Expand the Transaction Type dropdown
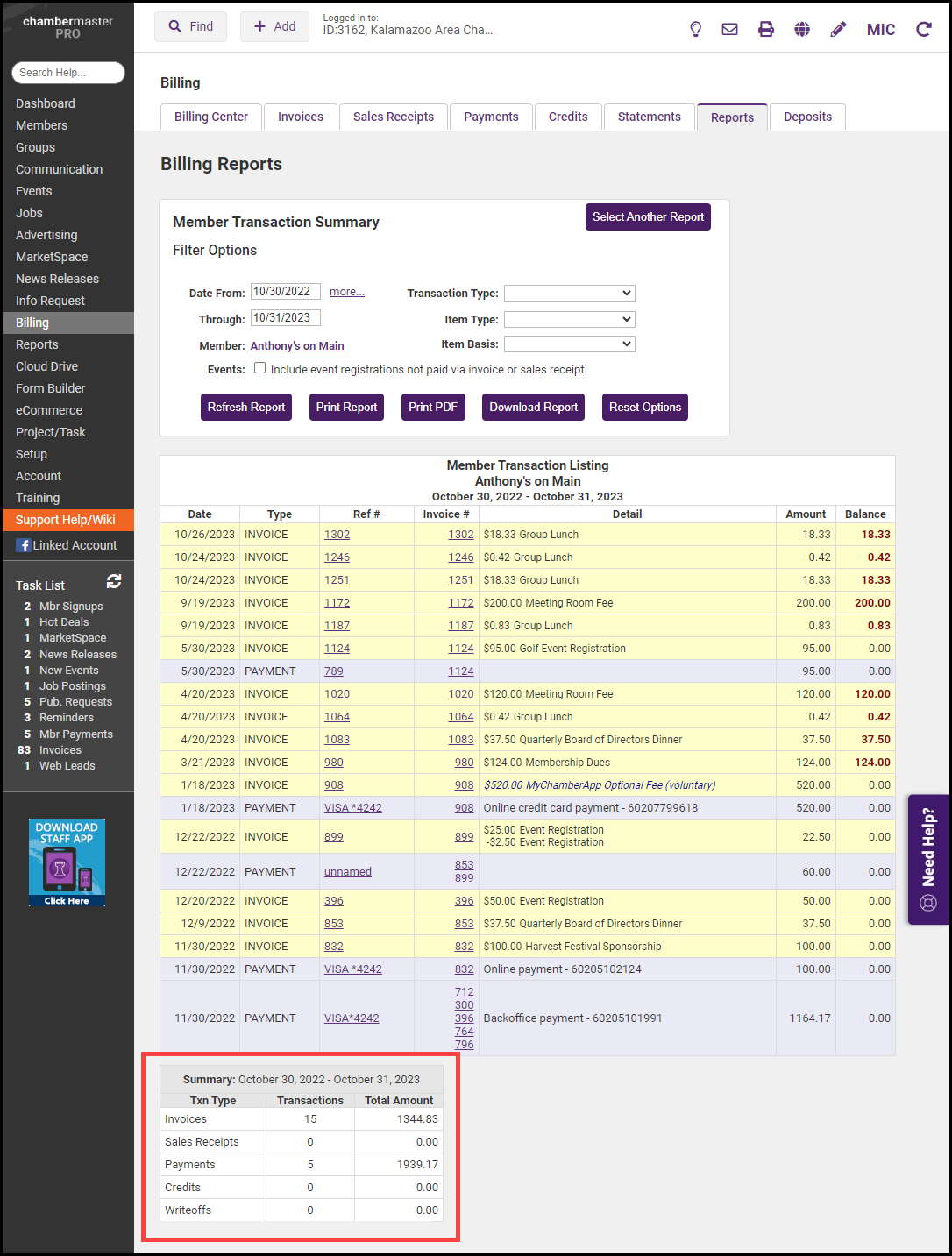 coord(569,293)
